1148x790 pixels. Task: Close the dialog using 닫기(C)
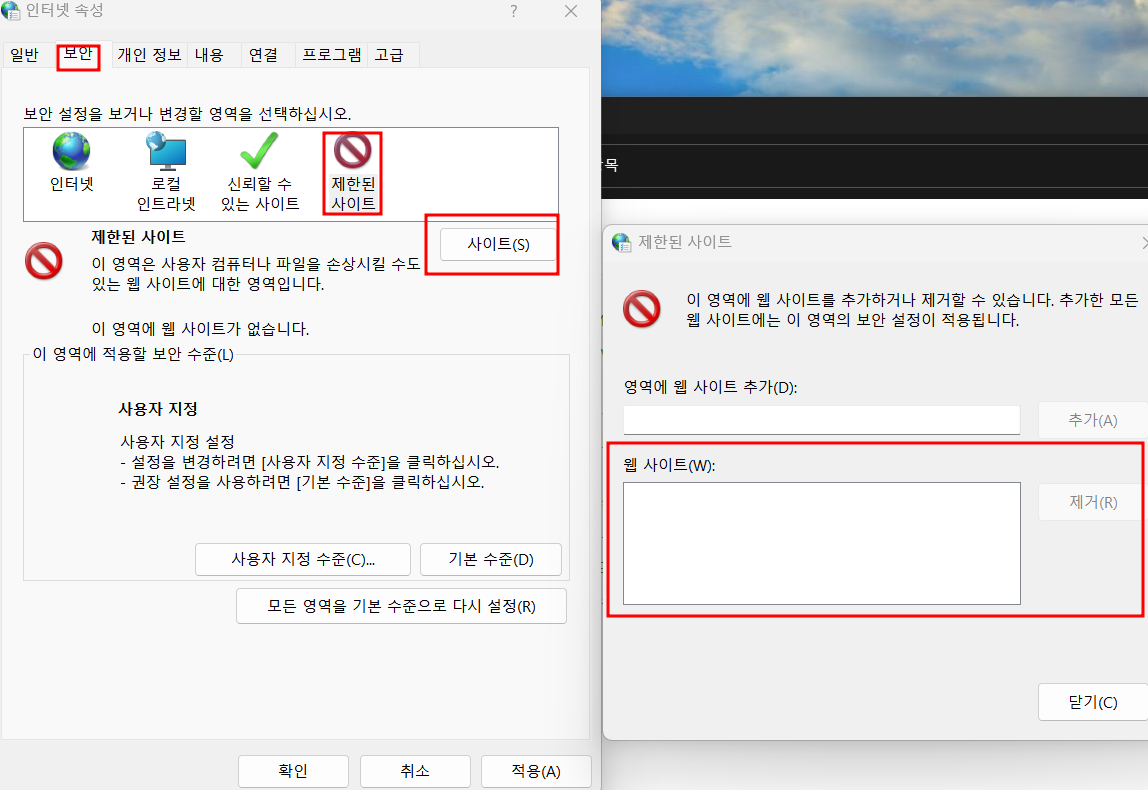pos(1091,701)
